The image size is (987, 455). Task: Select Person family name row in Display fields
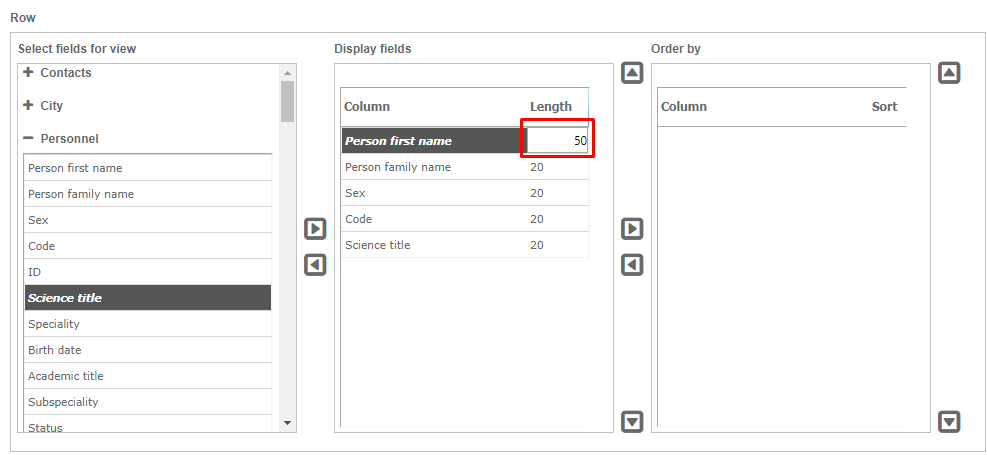(398, 167)
